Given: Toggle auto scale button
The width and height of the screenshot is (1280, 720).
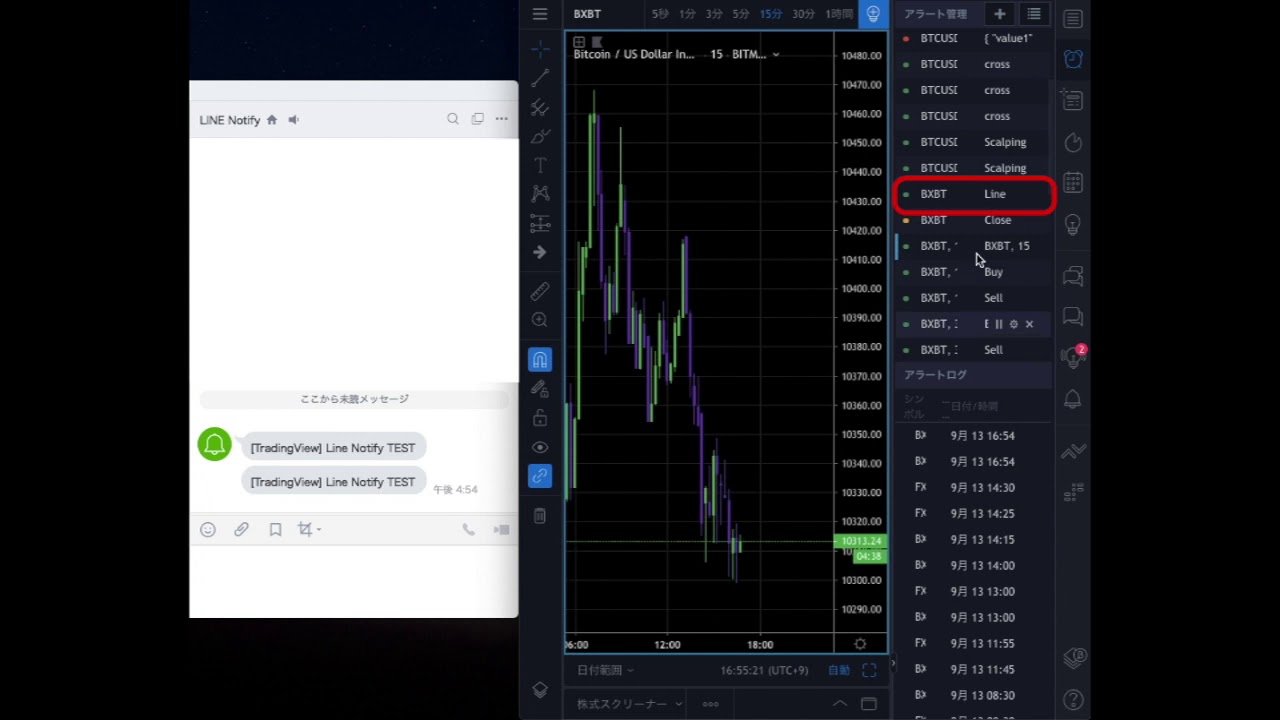Looking at the screenshot, I should point(839,670).
